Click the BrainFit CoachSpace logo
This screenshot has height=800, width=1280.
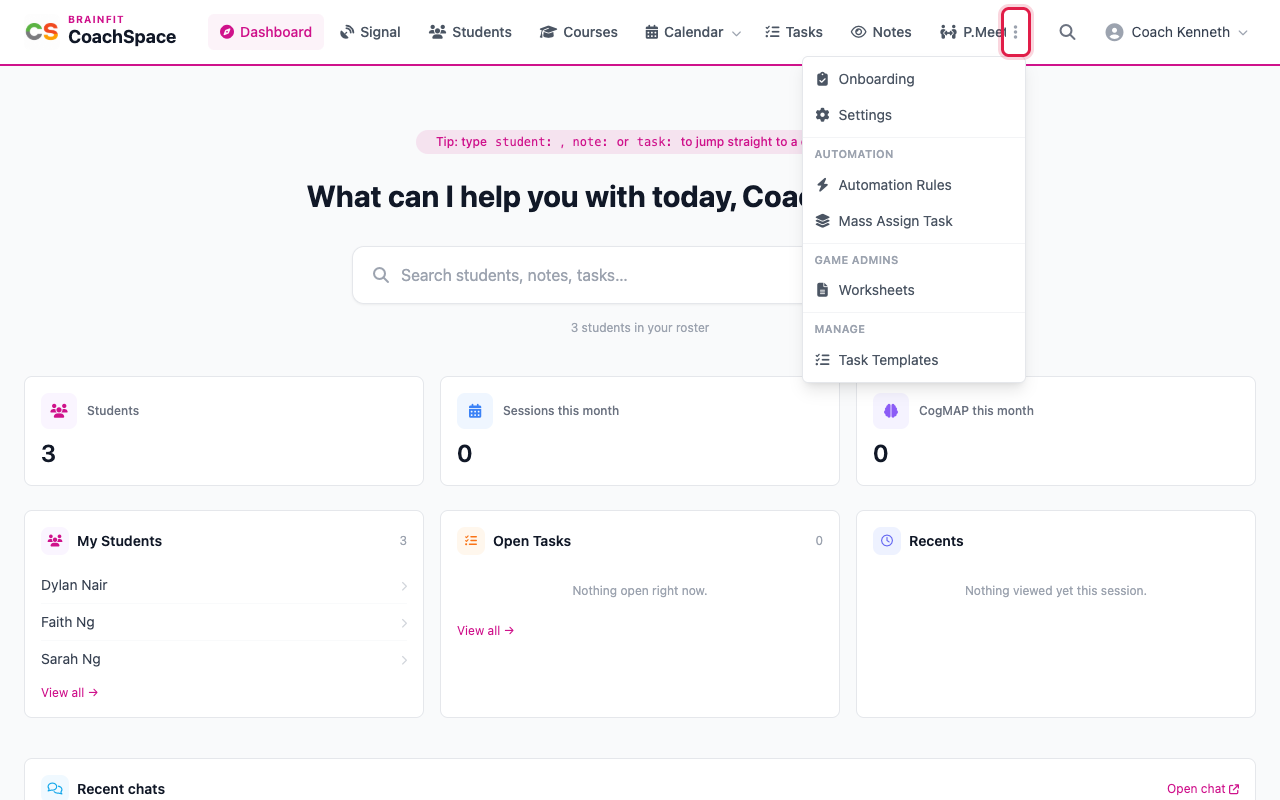point(101,32)
